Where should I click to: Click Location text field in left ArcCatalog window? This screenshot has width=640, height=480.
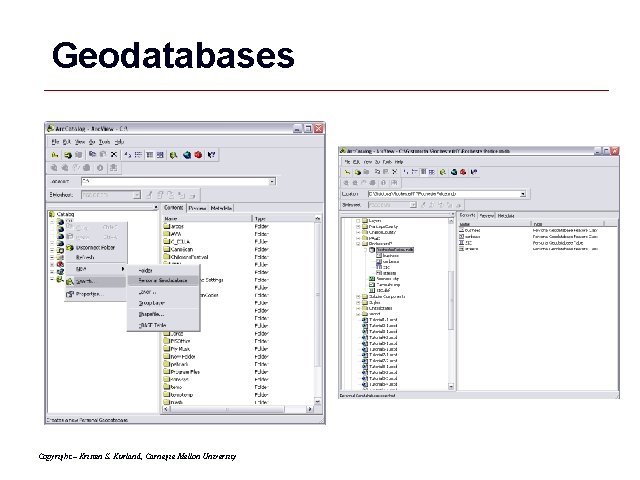(175, 181)
